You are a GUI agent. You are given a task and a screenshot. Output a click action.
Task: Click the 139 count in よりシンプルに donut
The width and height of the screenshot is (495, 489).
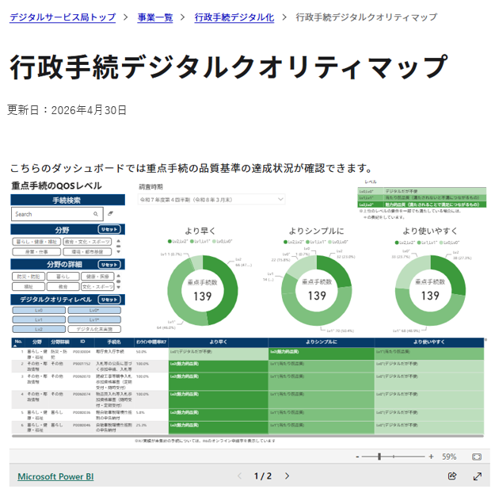pyautogui.click(x=317, y=296)
